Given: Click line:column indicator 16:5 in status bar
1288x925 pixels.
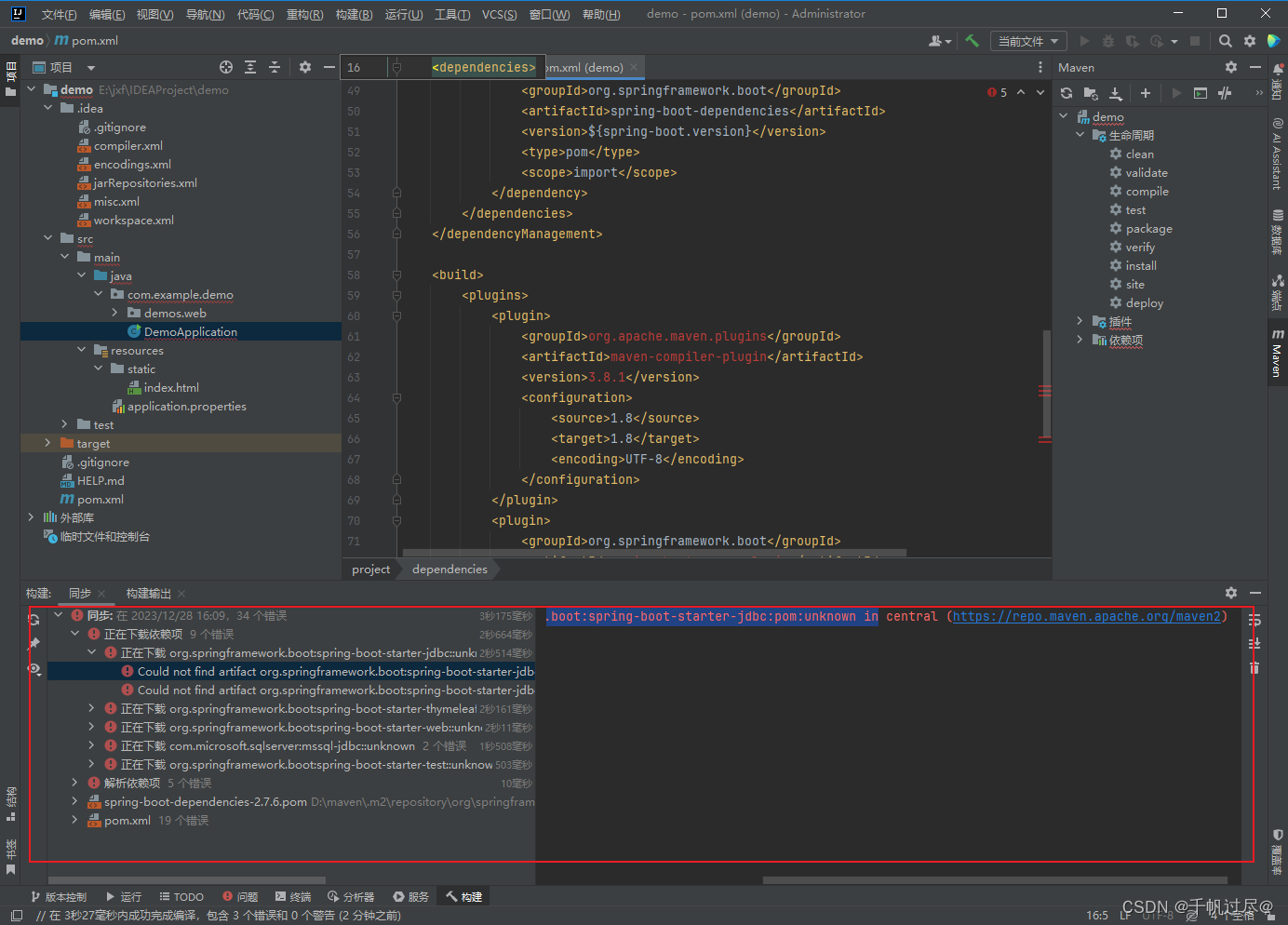Looking at the screenshot, I should [1097, 915].
